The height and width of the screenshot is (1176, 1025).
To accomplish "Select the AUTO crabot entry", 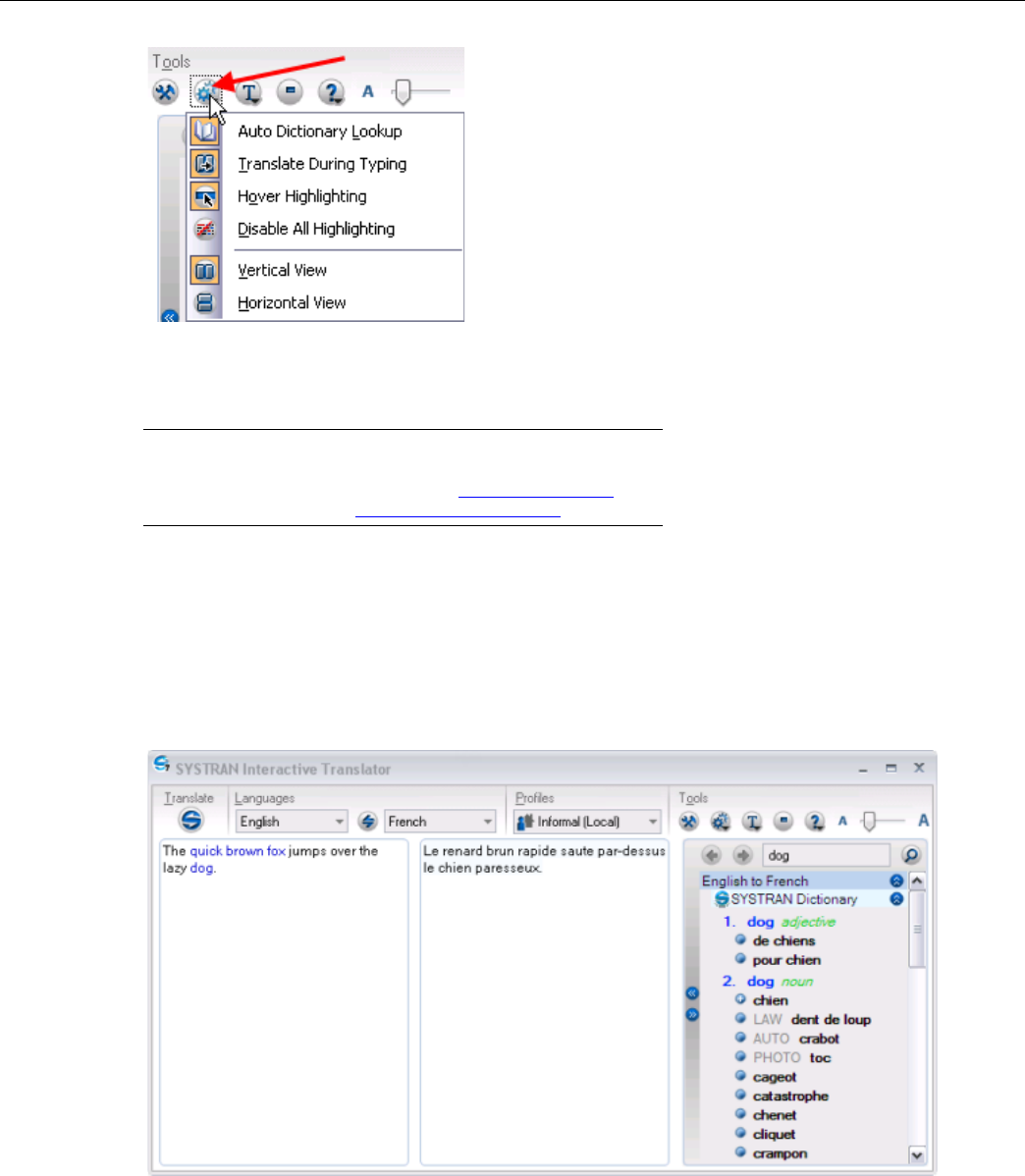I will 796,1039.
